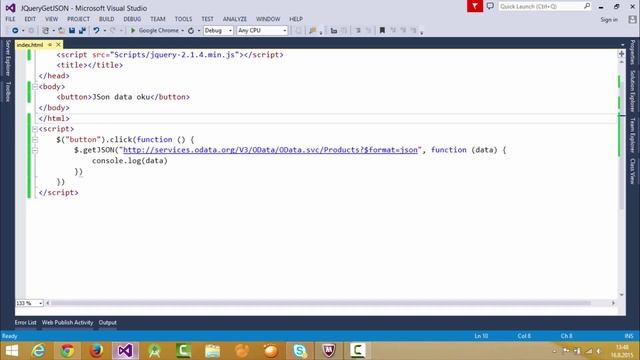Open File Explorer from the taskbar
This screenshot has width=640, height=360.
coord(212,351)
